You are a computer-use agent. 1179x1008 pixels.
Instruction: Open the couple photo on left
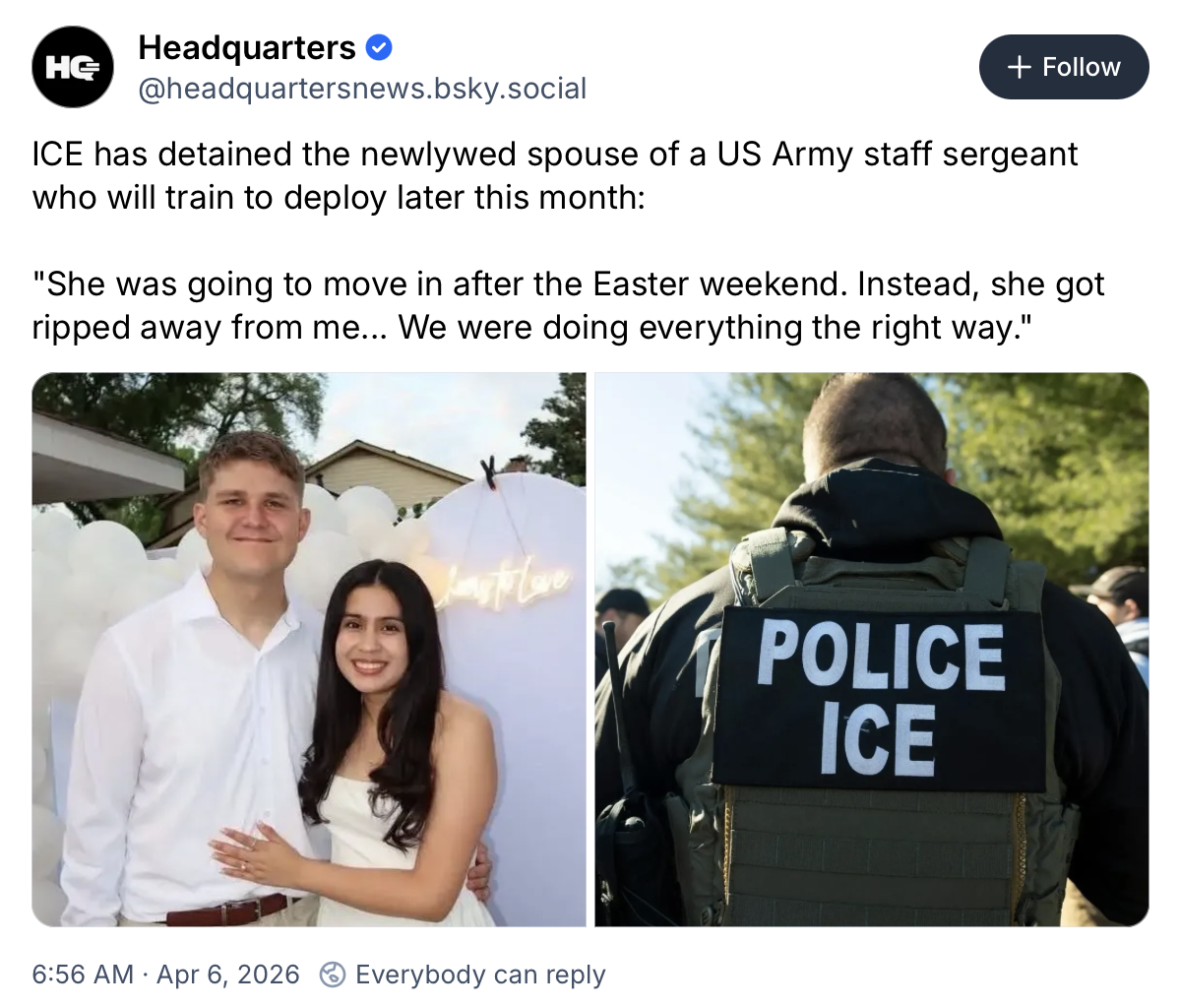pos(309,649)
